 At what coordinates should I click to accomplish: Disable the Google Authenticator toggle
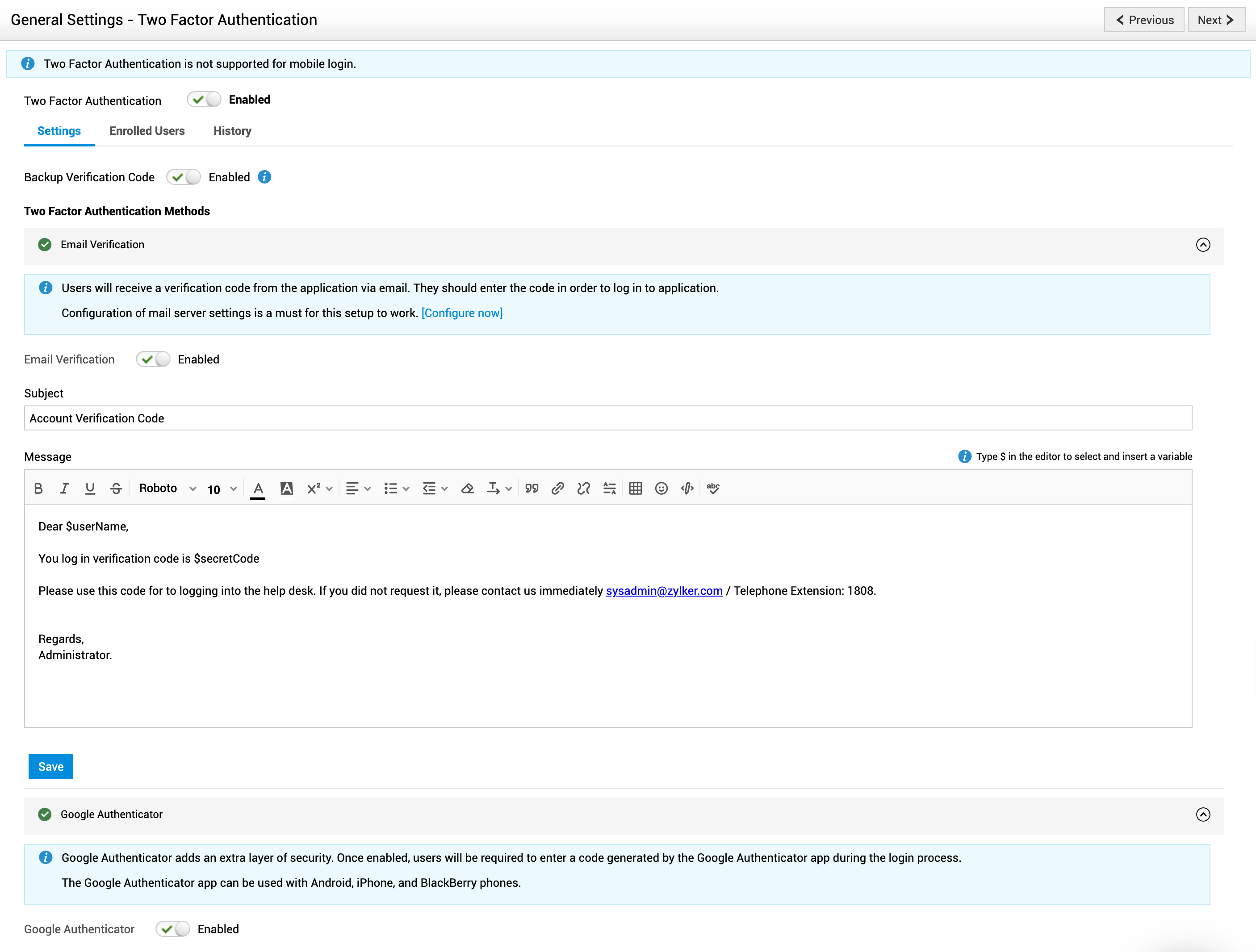tap(172, 929)
